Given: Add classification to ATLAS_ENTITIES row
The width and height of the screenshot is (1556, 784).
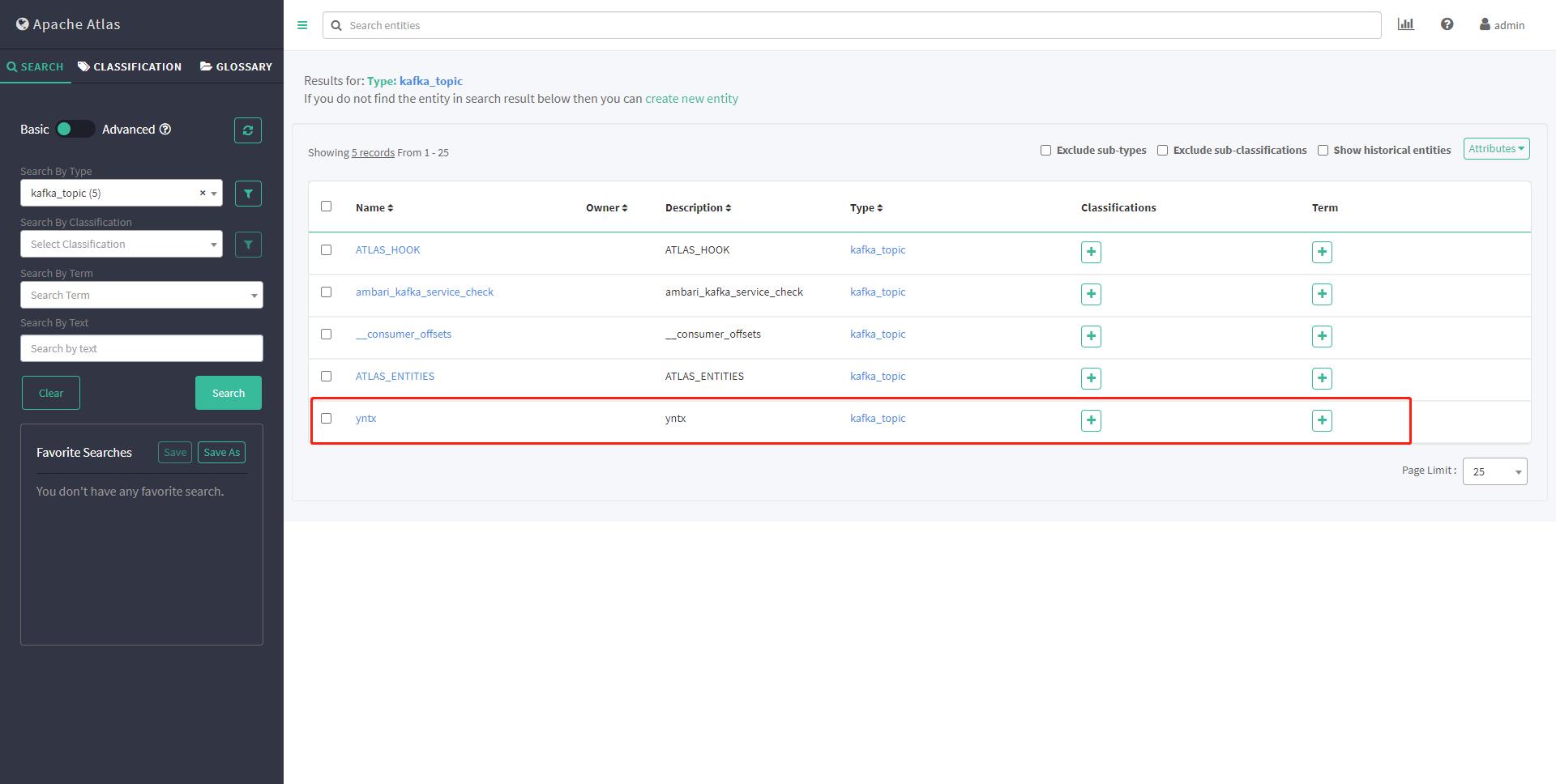Looking at the screenshot, I should pos(1091,378).
